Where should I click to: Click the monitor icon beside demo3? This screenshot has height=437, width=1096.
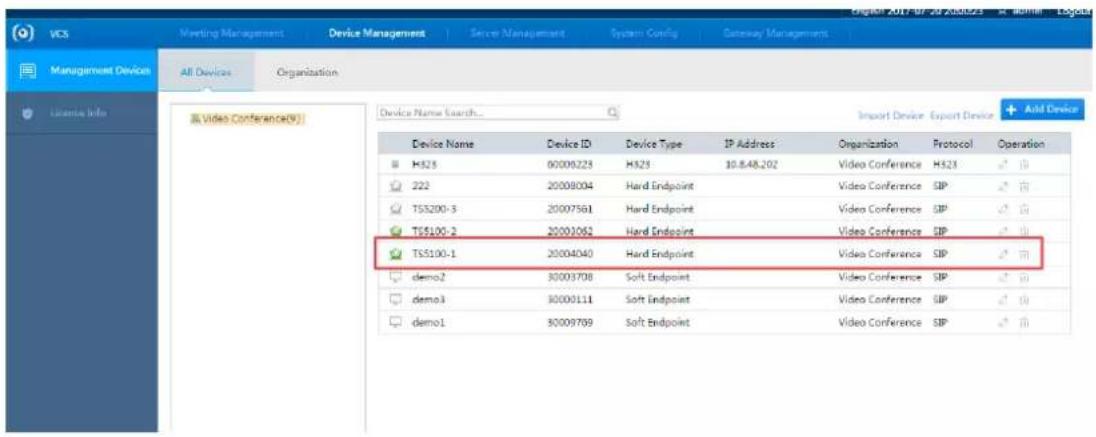click(x=394, y=299)
